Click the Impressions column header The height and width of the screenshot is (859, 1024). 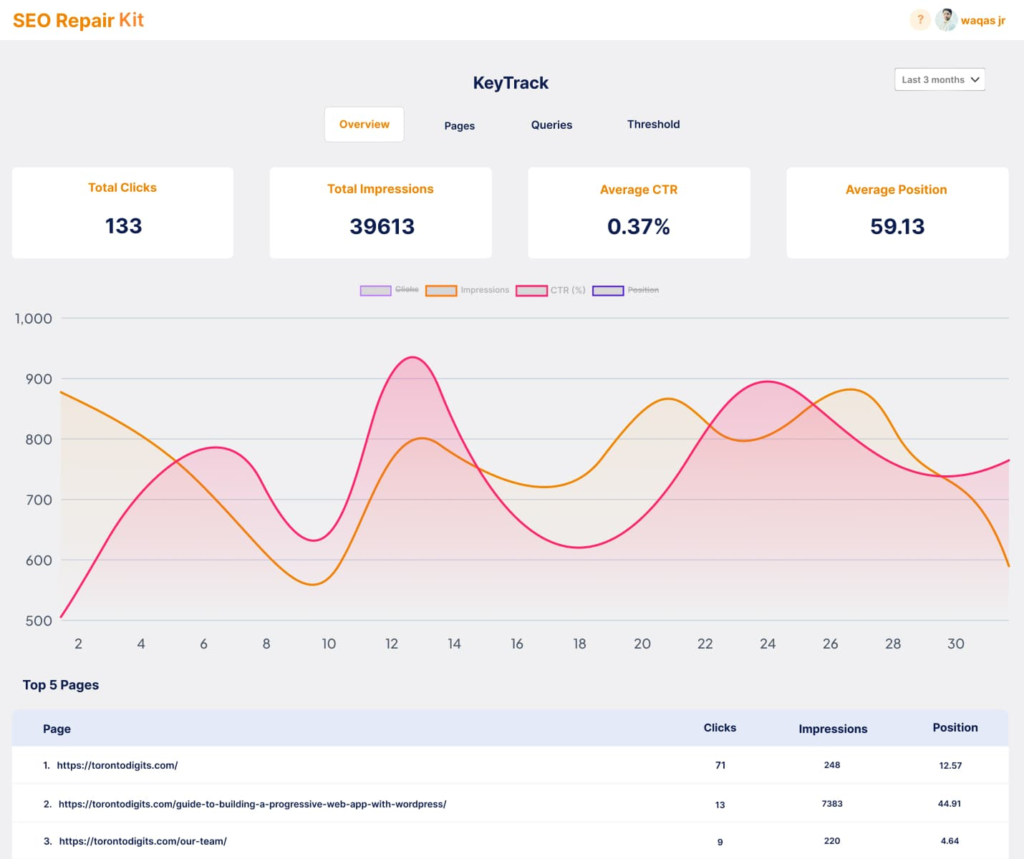833,729
